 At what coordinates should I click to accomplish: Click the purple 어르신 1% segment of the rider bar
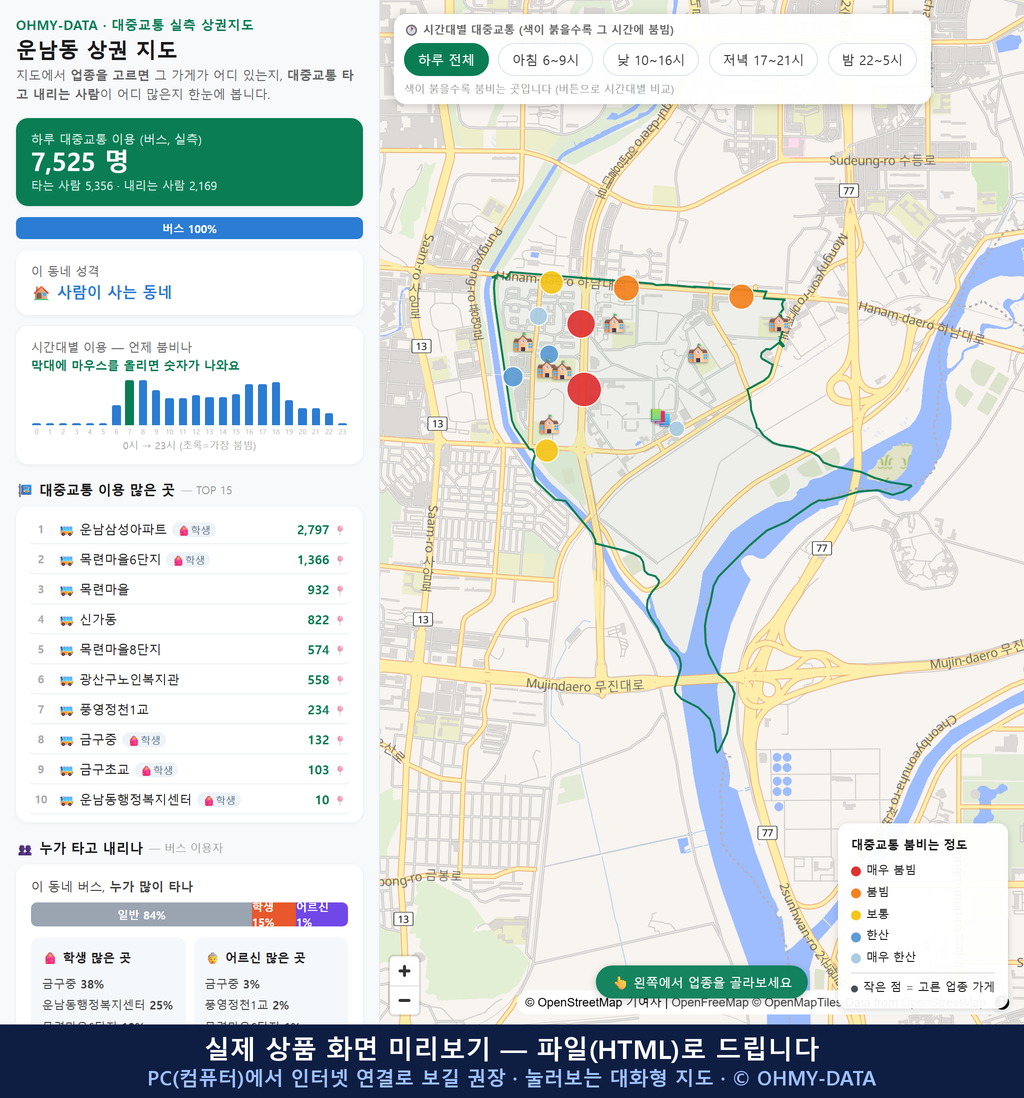pos(321,915)
